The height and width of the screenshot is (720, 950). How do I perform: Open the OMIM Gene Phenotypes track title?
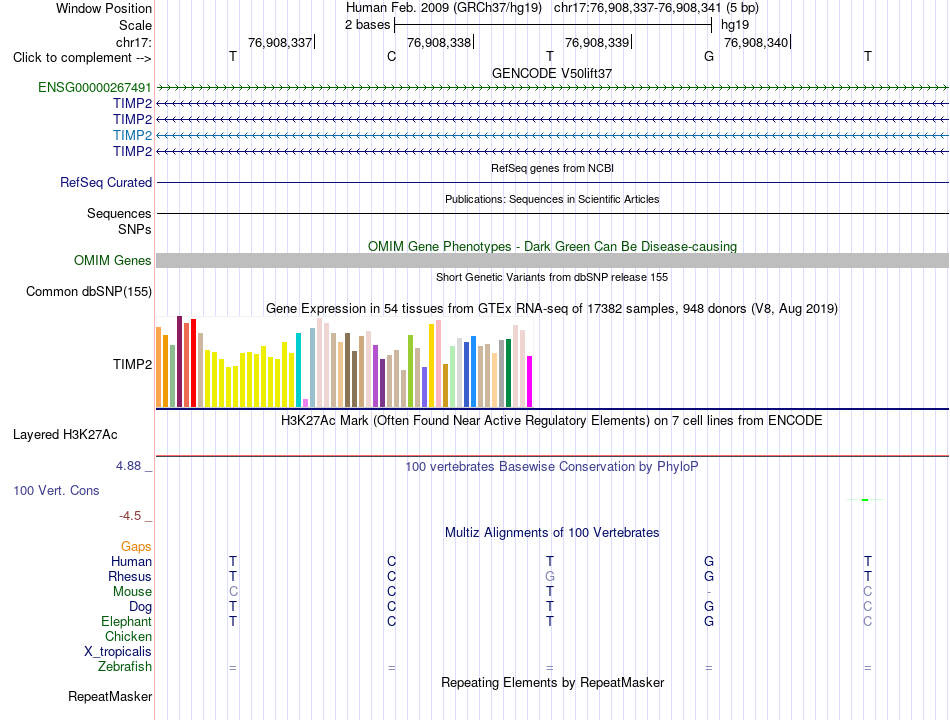click(x=553, y=246)
